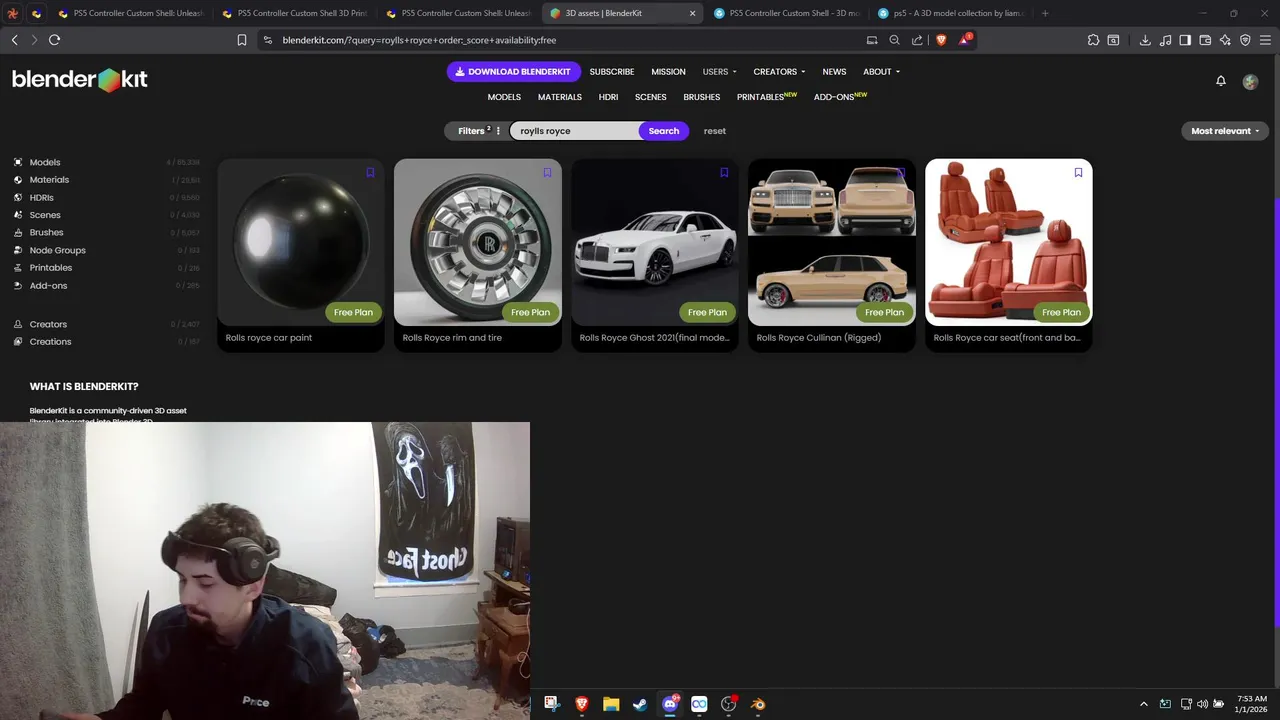Open Blender from the taskbar

click(x=758, y=704)
